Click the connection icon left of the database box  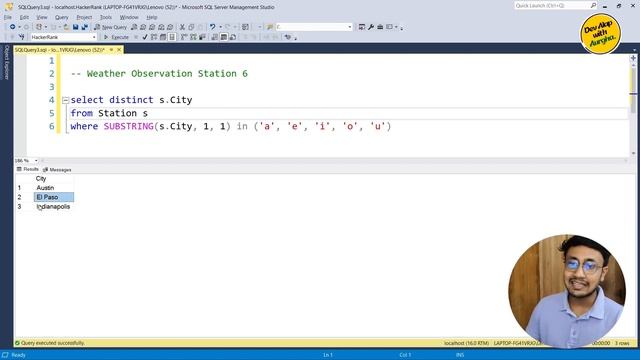22,37
